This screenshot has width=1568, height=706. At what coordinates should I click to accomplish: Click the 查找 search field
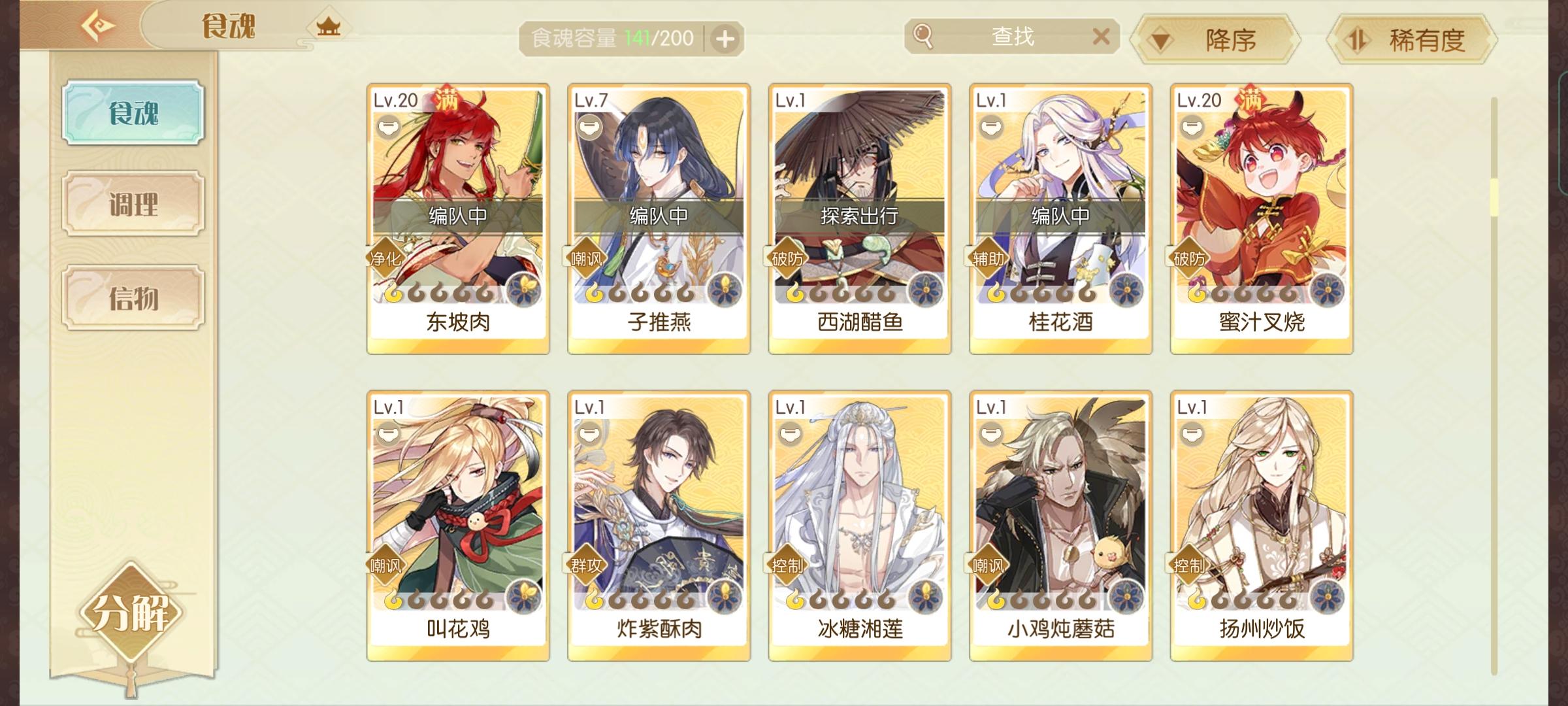pyautogui.click(x=1012, y=37)
